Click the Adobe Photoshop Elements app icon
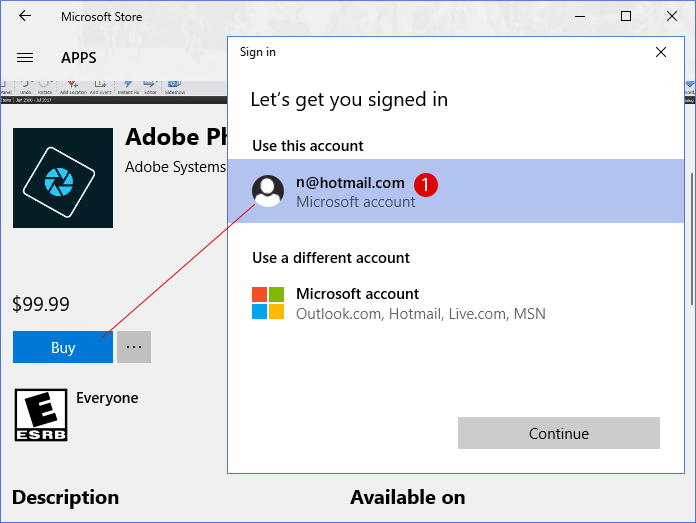The height and width of the screenshot is (523, 696). click(62, 178)
